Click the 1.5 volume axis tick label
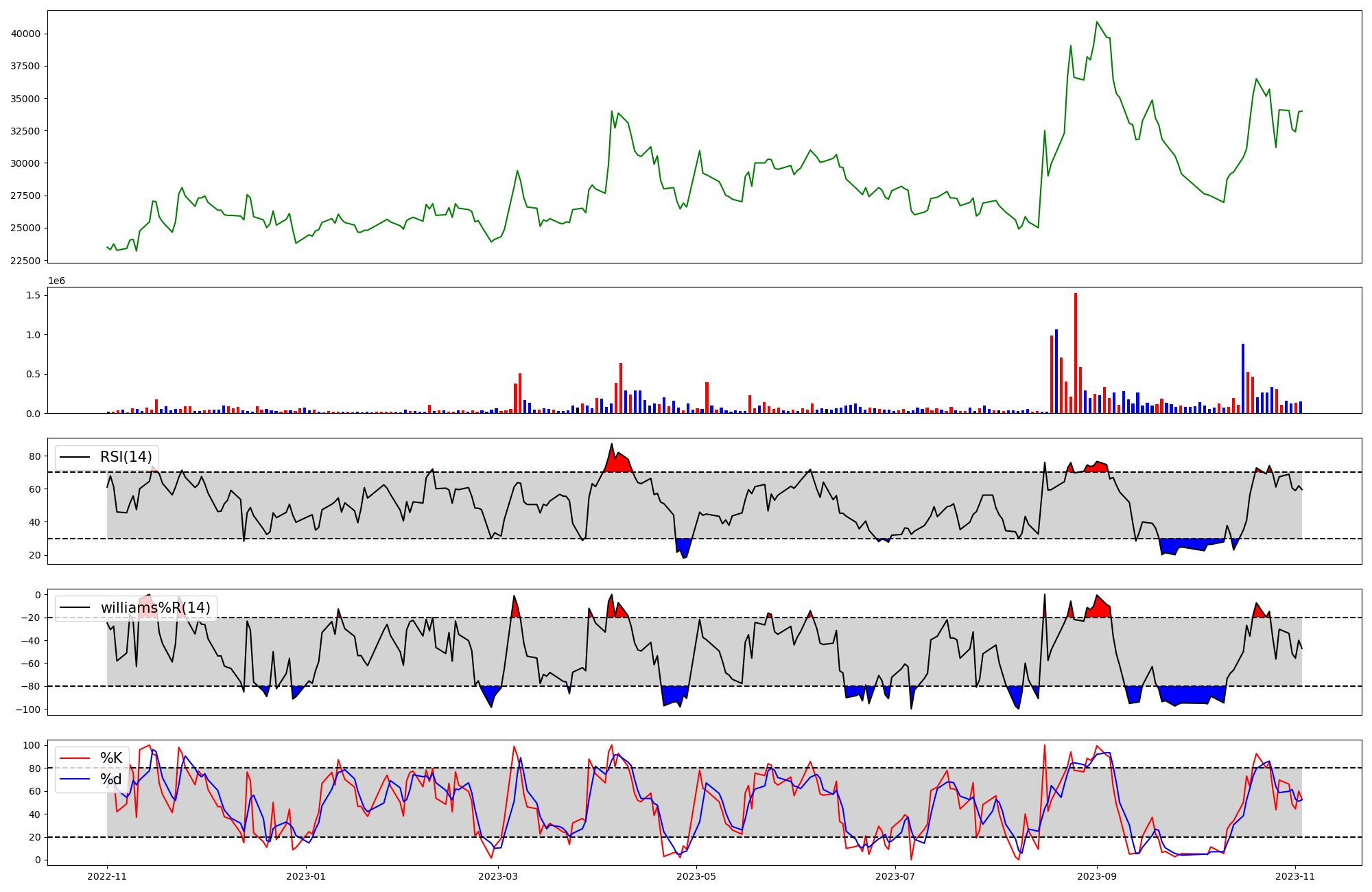 tap(33, 295)
